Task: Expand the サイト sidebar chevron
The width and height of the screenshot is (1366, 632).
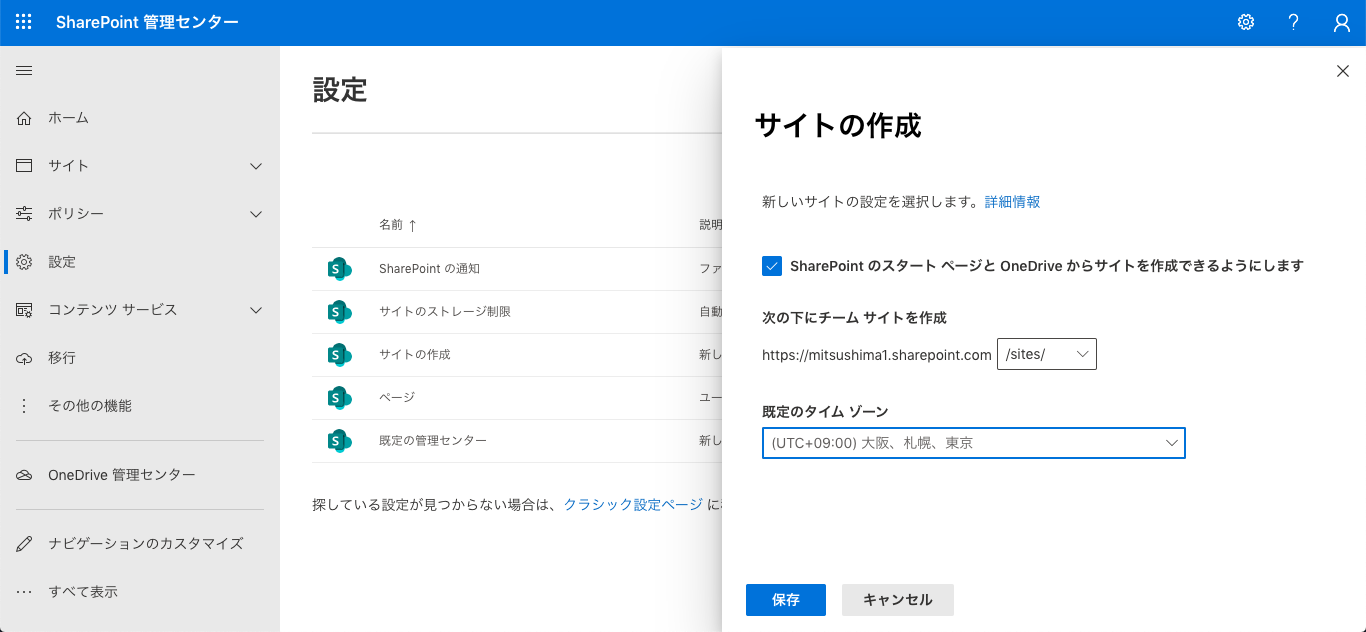Action: coord(256,166)
